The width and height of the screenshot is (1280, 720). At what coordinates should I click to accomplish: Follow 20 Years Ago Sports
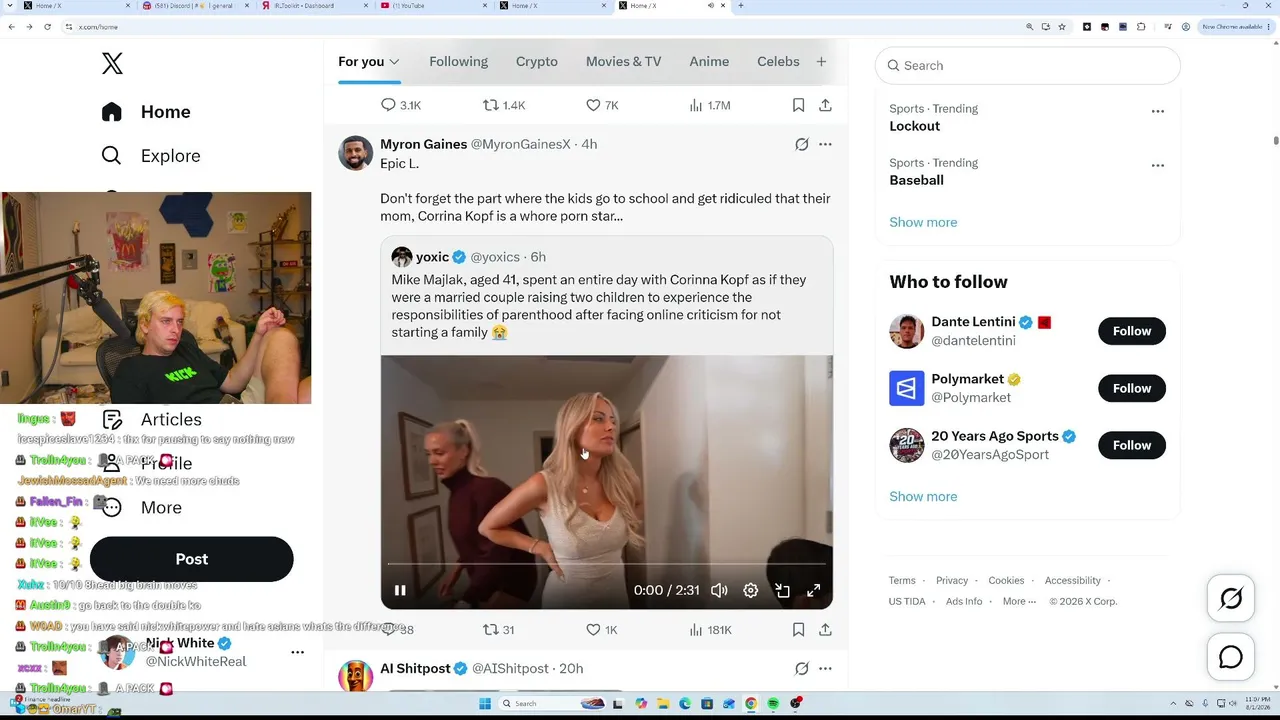pyautogui.click(x=1132, y=445)
